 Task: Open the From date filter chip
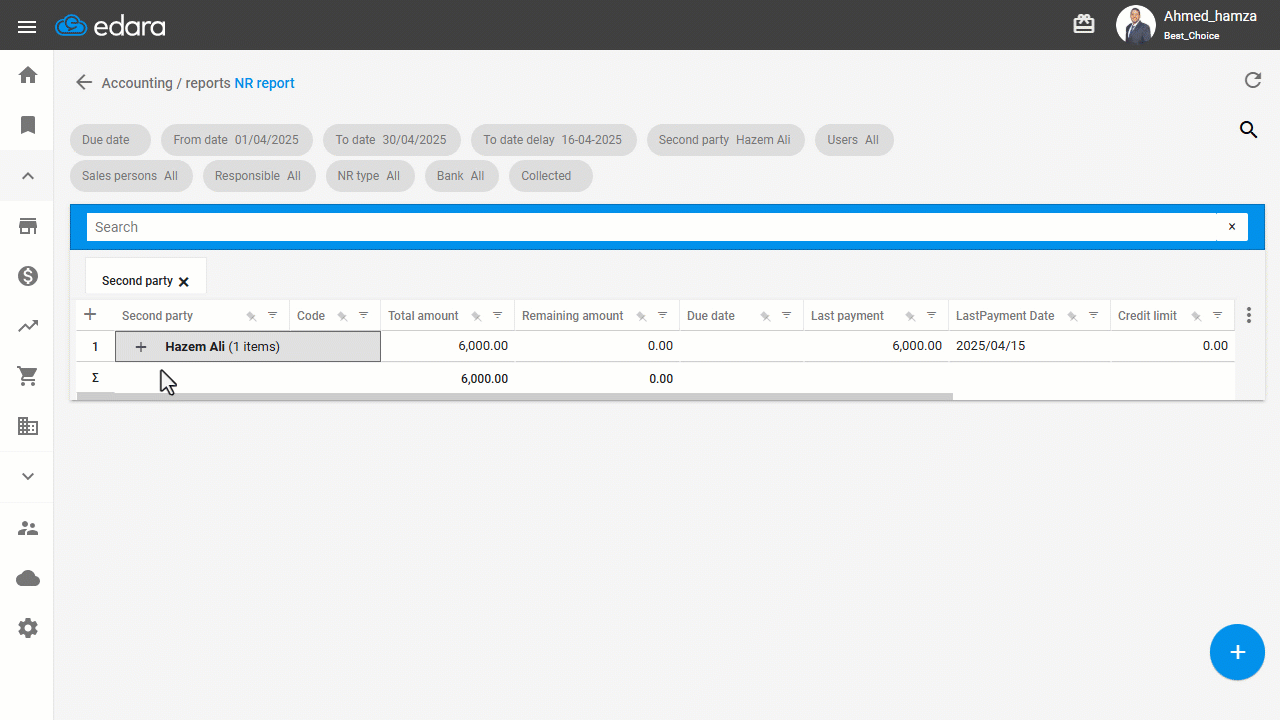(x=236, y=140)
